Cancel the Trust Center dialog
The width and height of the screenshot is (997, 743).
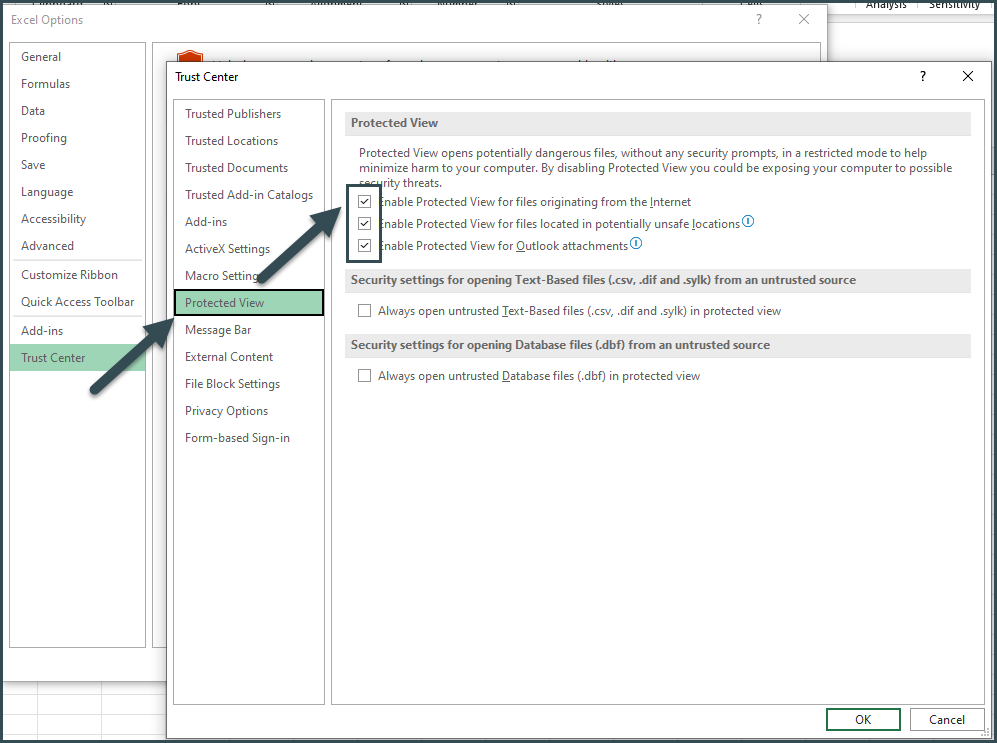(946, 719)
